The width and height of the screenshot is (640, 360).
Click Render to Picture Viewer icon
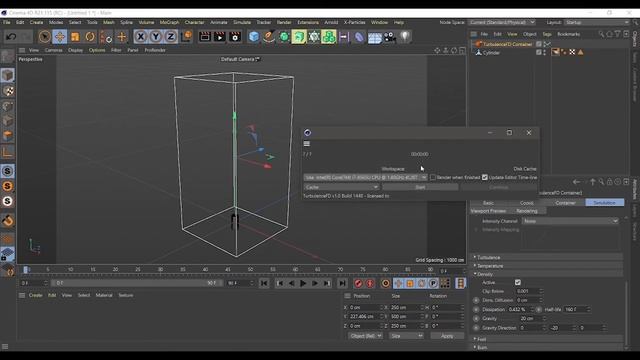(x=220, y=37)
